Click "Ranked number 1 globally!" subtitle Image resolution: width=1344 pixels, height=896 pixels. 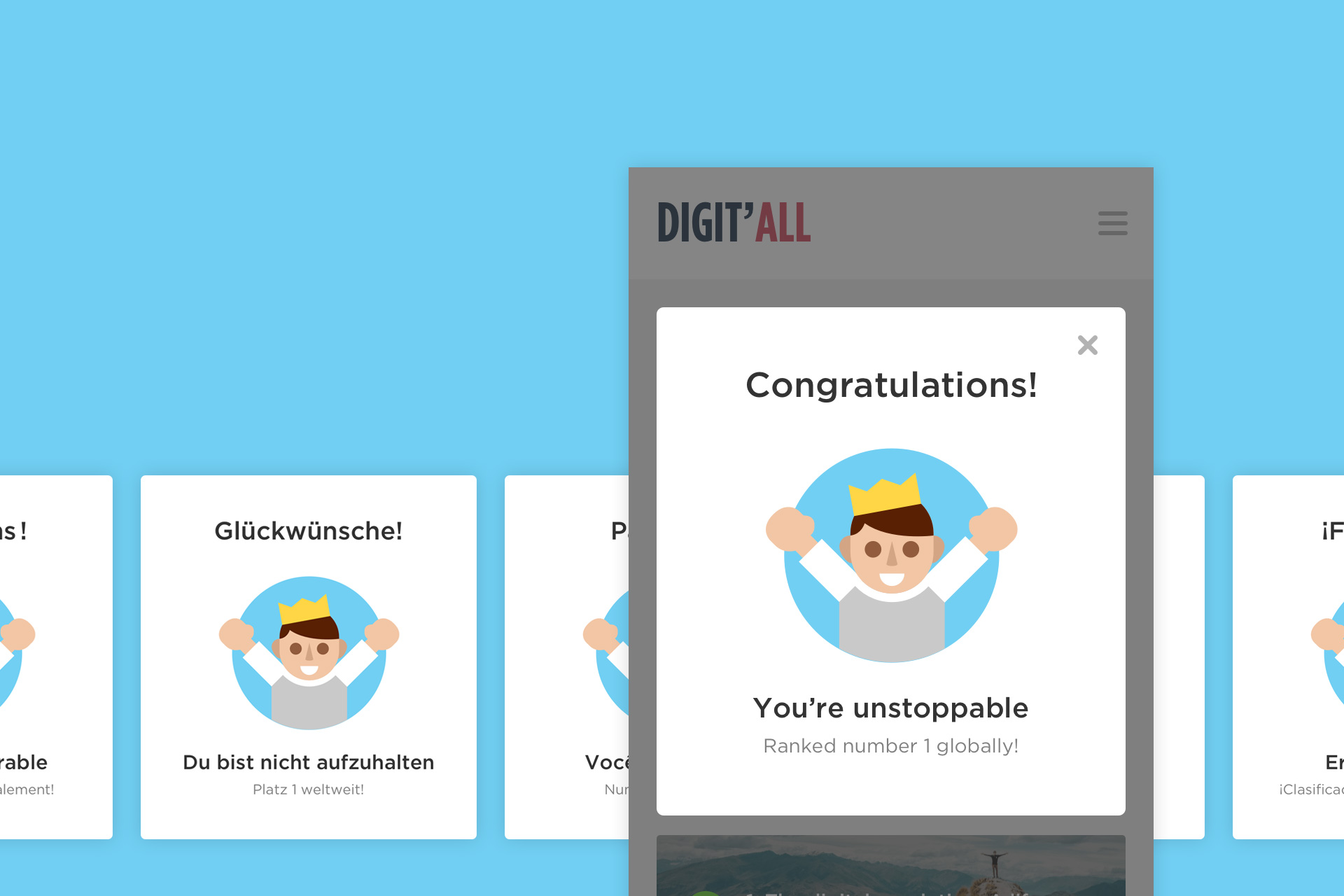[x=890, y=746]
